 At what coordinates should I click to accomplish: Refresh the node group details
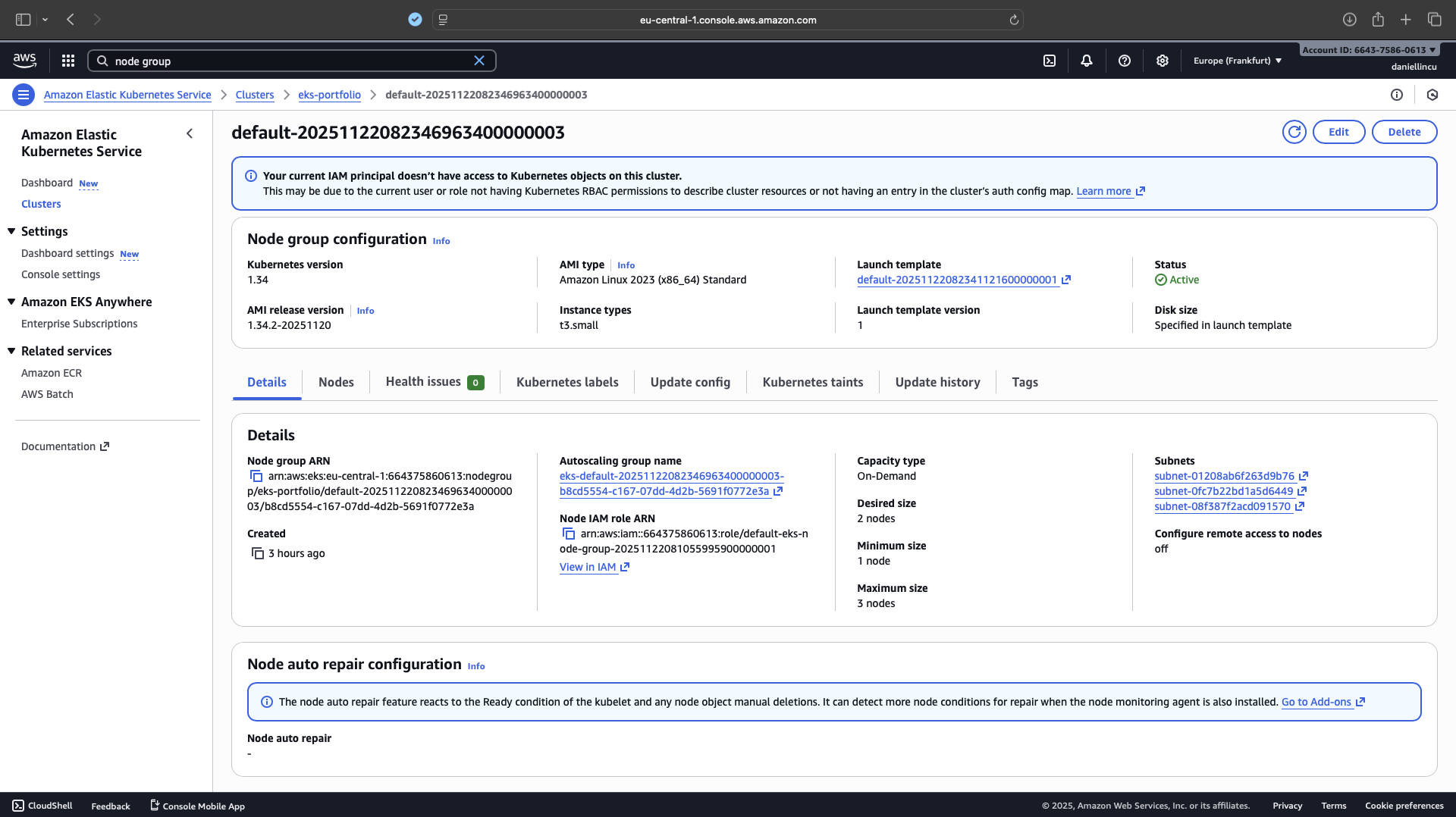click(x=1294, y=132)
